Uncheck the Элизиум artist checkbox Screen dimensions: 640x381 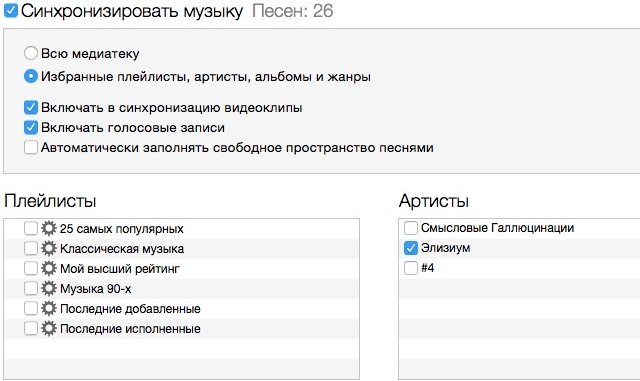(411, 248)
